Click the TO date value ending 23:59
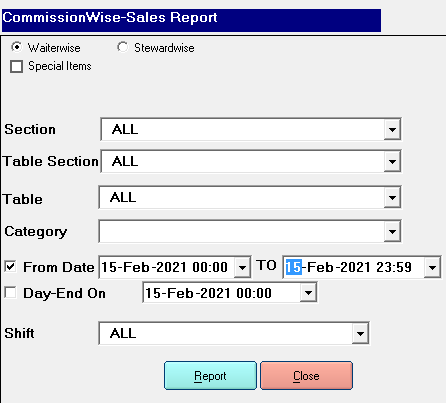The width and height of the screenshot is (446, 403). point(349,267)
